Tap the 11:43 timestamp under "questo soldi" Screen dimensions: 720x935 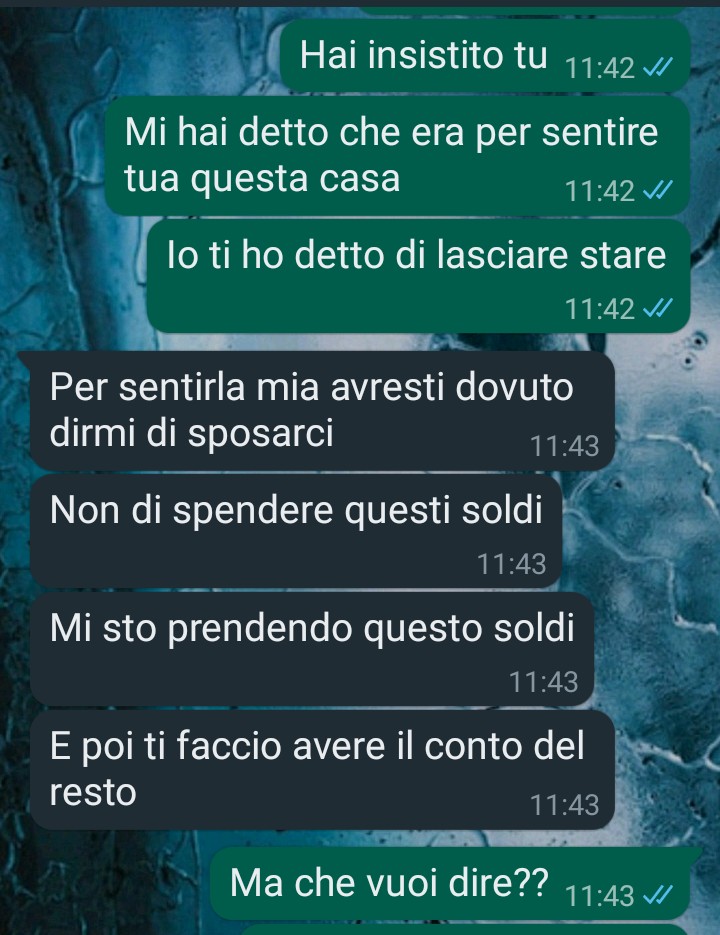click(543, 682)
